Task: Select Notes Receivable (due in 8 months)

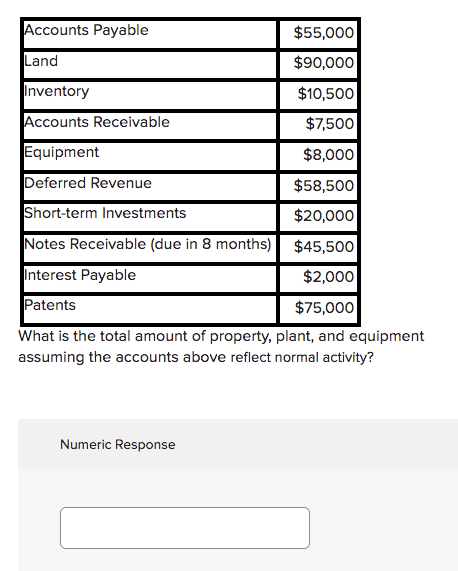Action: [148, 244]
